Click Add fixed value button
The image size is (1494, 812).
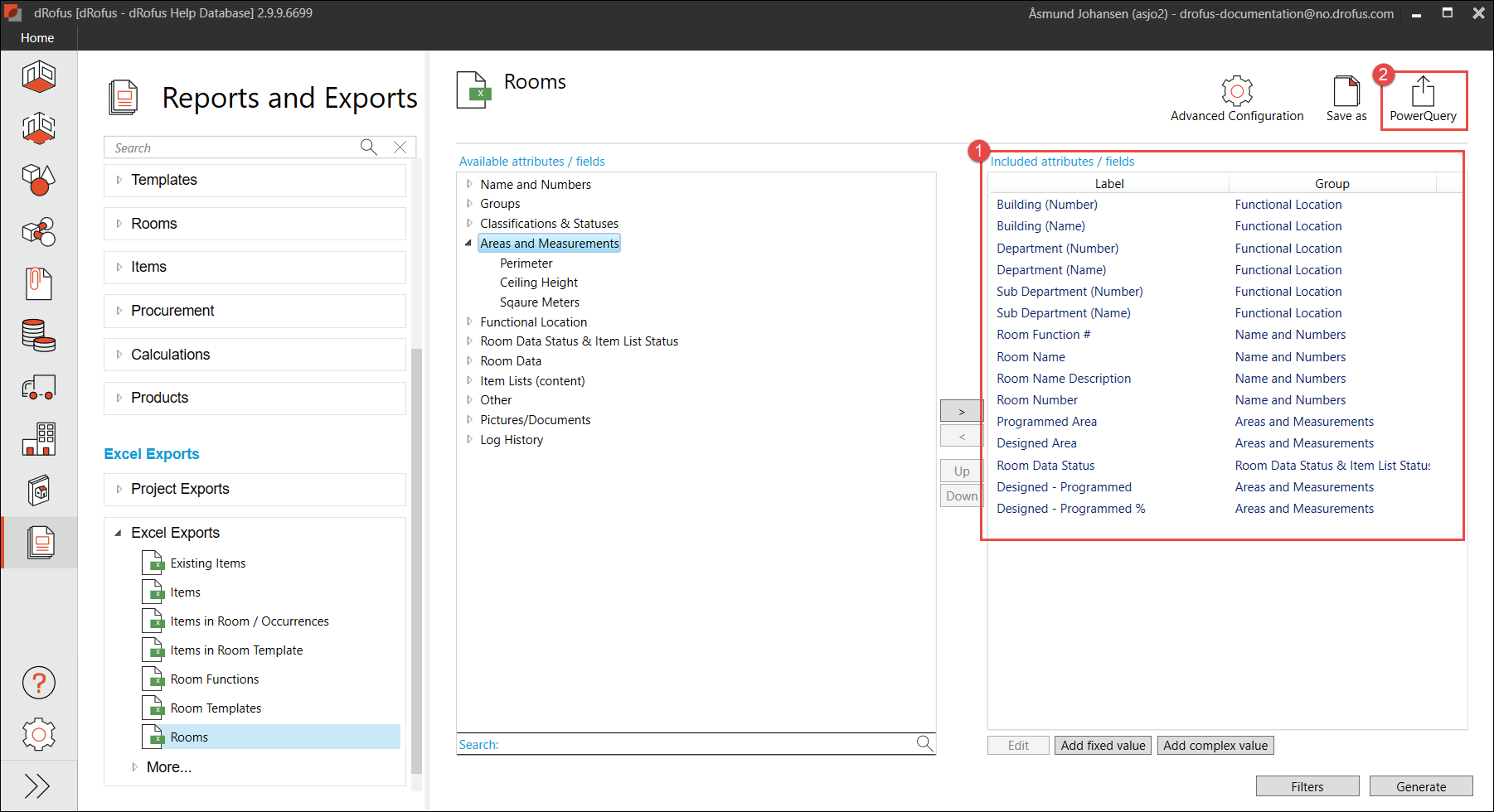(x=1103, y=746)
